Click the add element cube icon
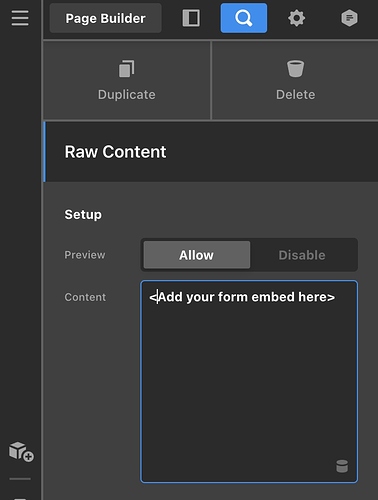This screenshot has width=378, height=500. click(x=21, y=452)
